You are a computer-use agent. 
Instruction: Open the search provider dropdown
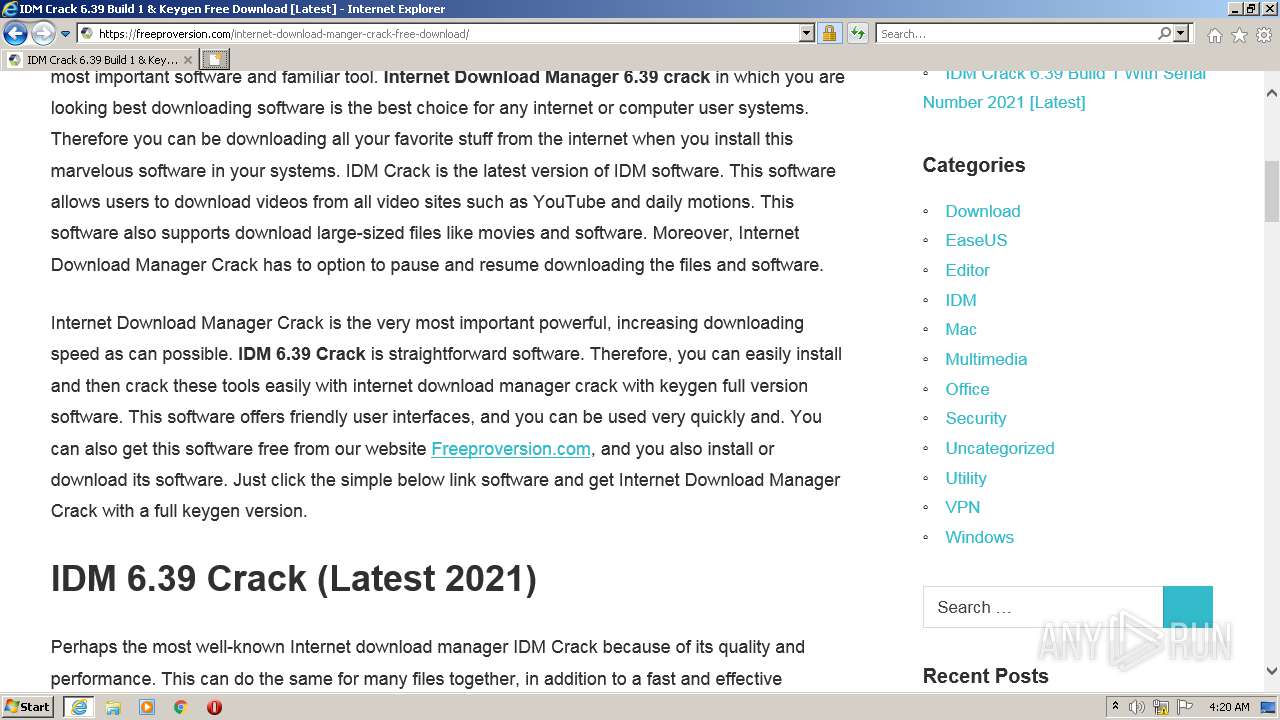tap(1181, 34)
